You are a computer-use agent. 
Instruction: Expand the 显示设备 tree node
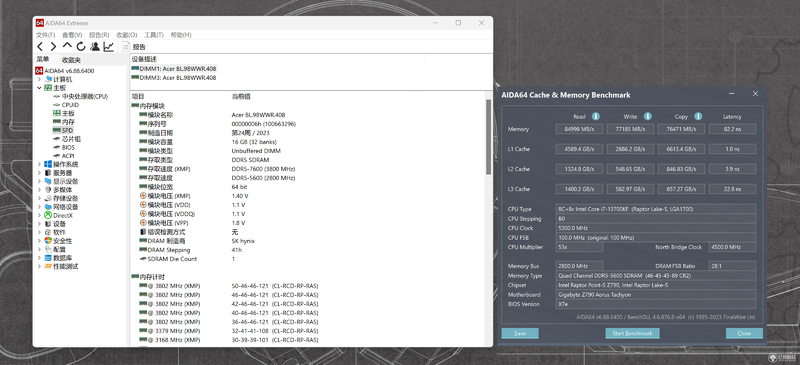39,181
